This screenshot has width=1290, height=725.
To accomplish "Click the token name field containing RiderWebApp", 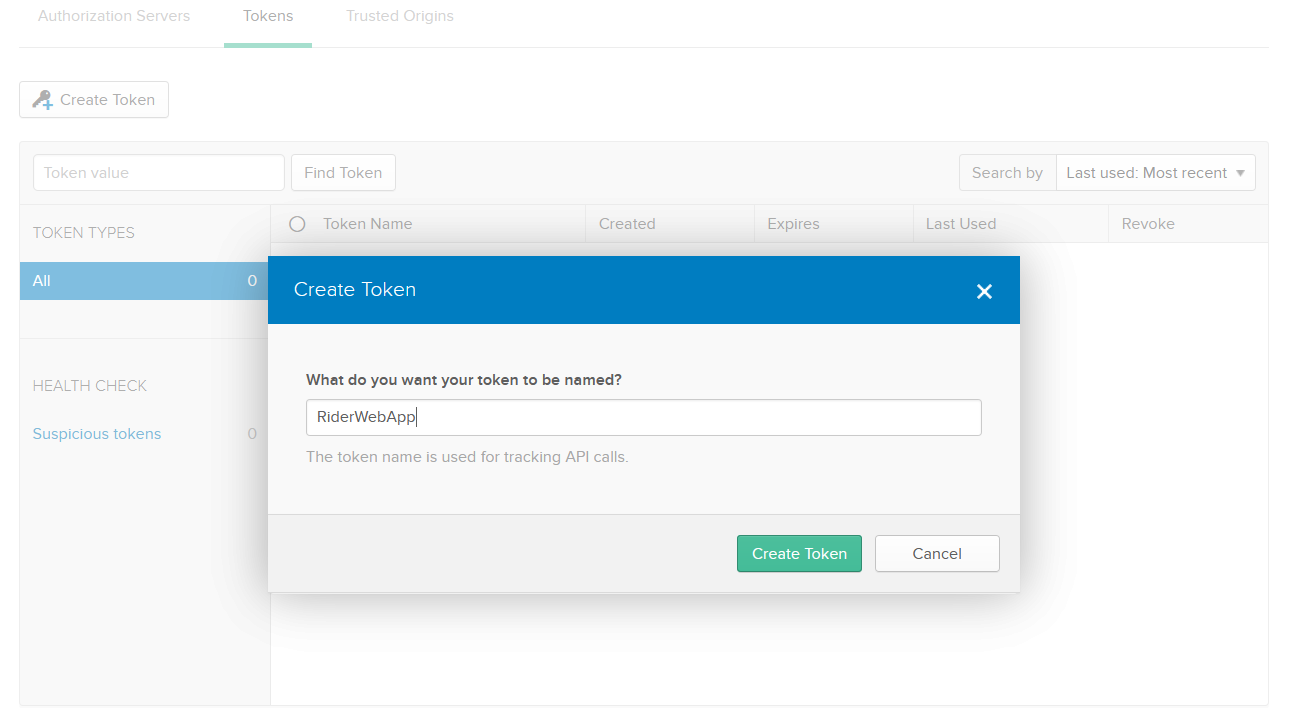I will tap(643, 418).
